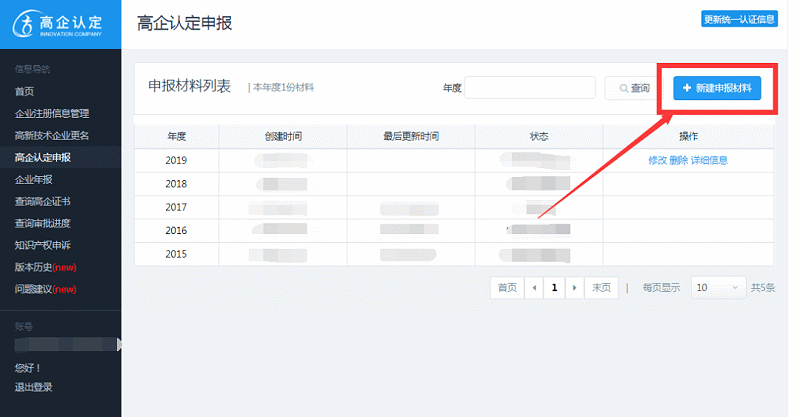Click the magnifier icon in 查询 button
This screenshot has height=417, width=800.
623,88
